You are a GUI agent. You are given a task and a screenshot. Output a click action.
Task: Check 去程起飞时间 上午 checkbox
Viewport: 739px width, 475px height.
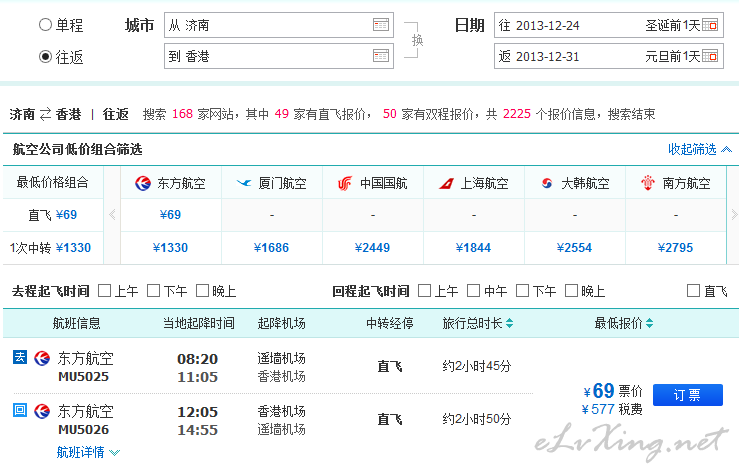coord(105,291)
